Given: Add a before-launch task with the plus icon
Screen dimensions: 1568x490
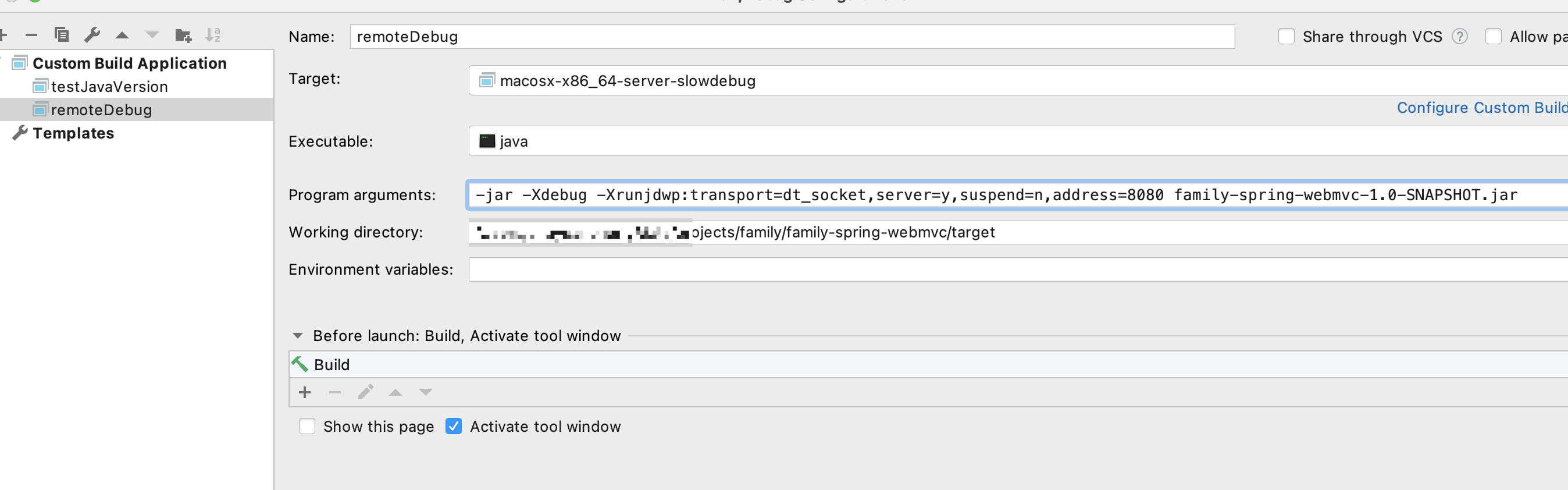Looking at the screenshot, I should click(305, 393).
